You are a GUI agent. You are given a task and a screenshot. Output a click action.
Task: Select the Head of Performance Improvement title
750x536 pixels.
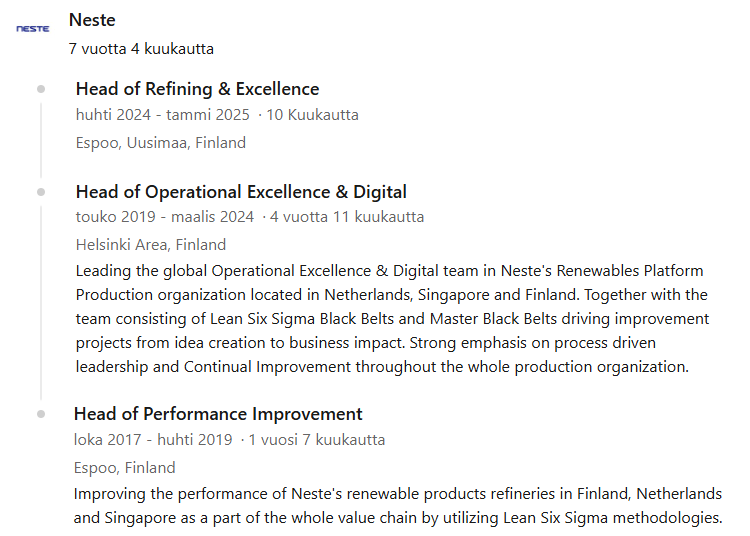218,413
